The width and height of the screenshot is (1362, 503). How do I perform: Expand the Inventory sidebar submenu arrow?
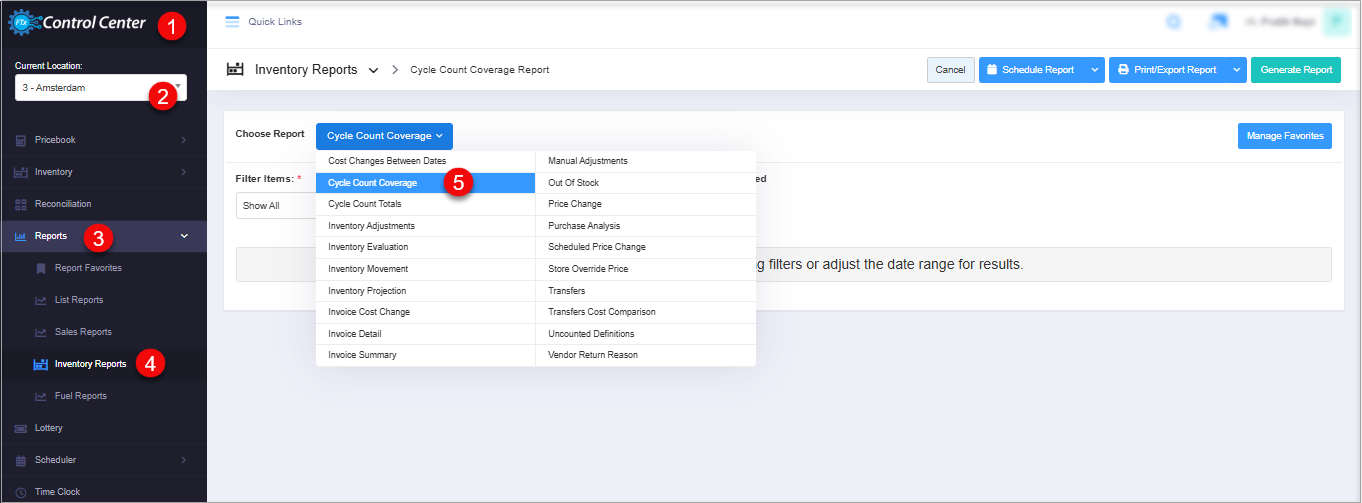184,172
